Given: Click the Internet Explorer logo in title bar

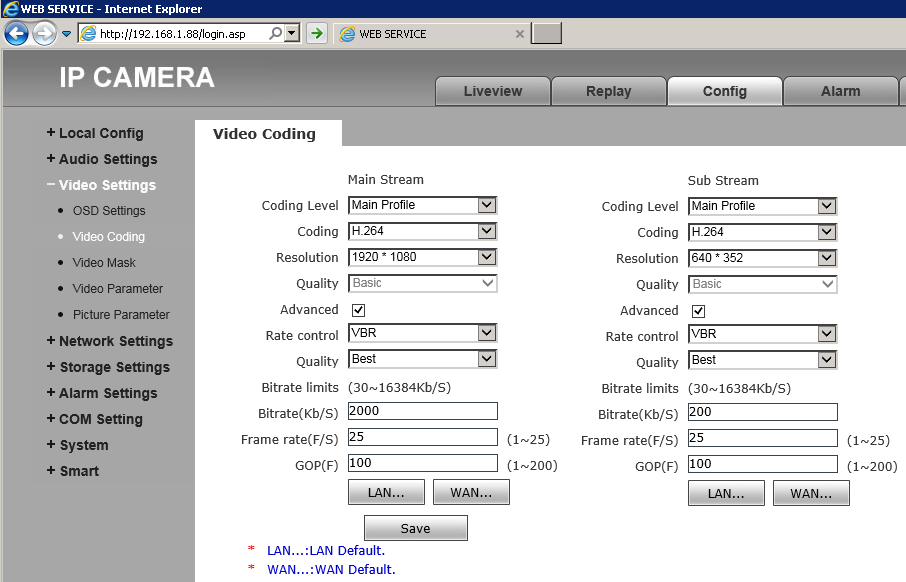Looking at the screenshot, I should point(10,9).
